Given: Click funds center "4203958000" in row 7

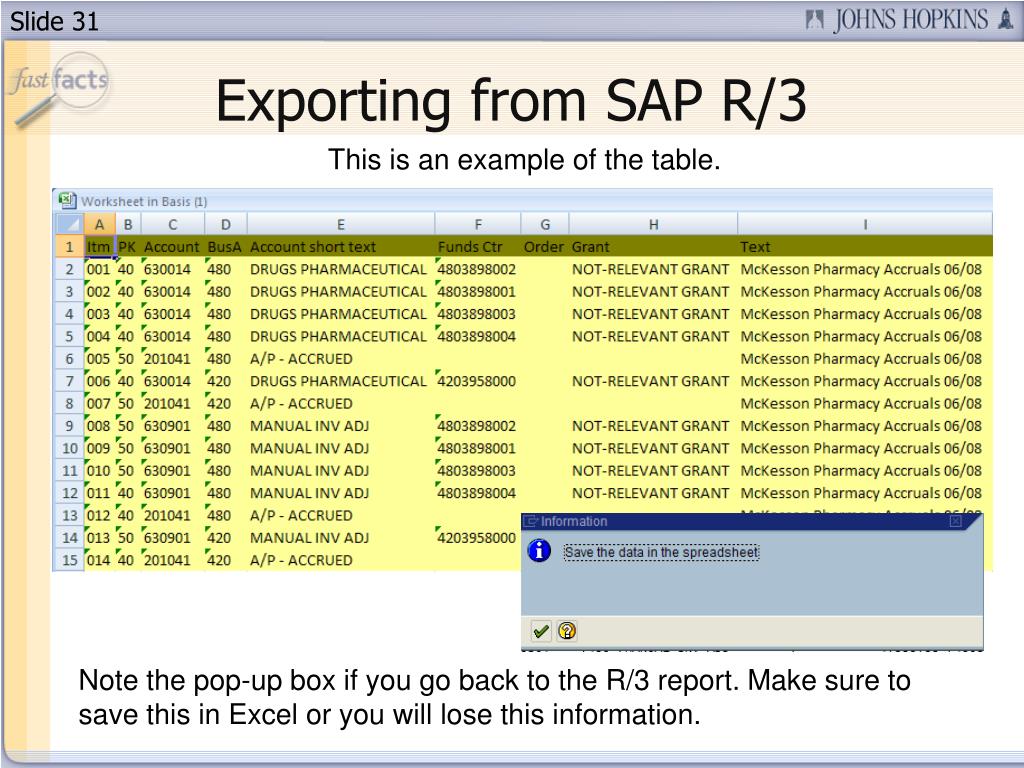Looking at the screenshot, I should pyautogui.click(x=477, y=381).
